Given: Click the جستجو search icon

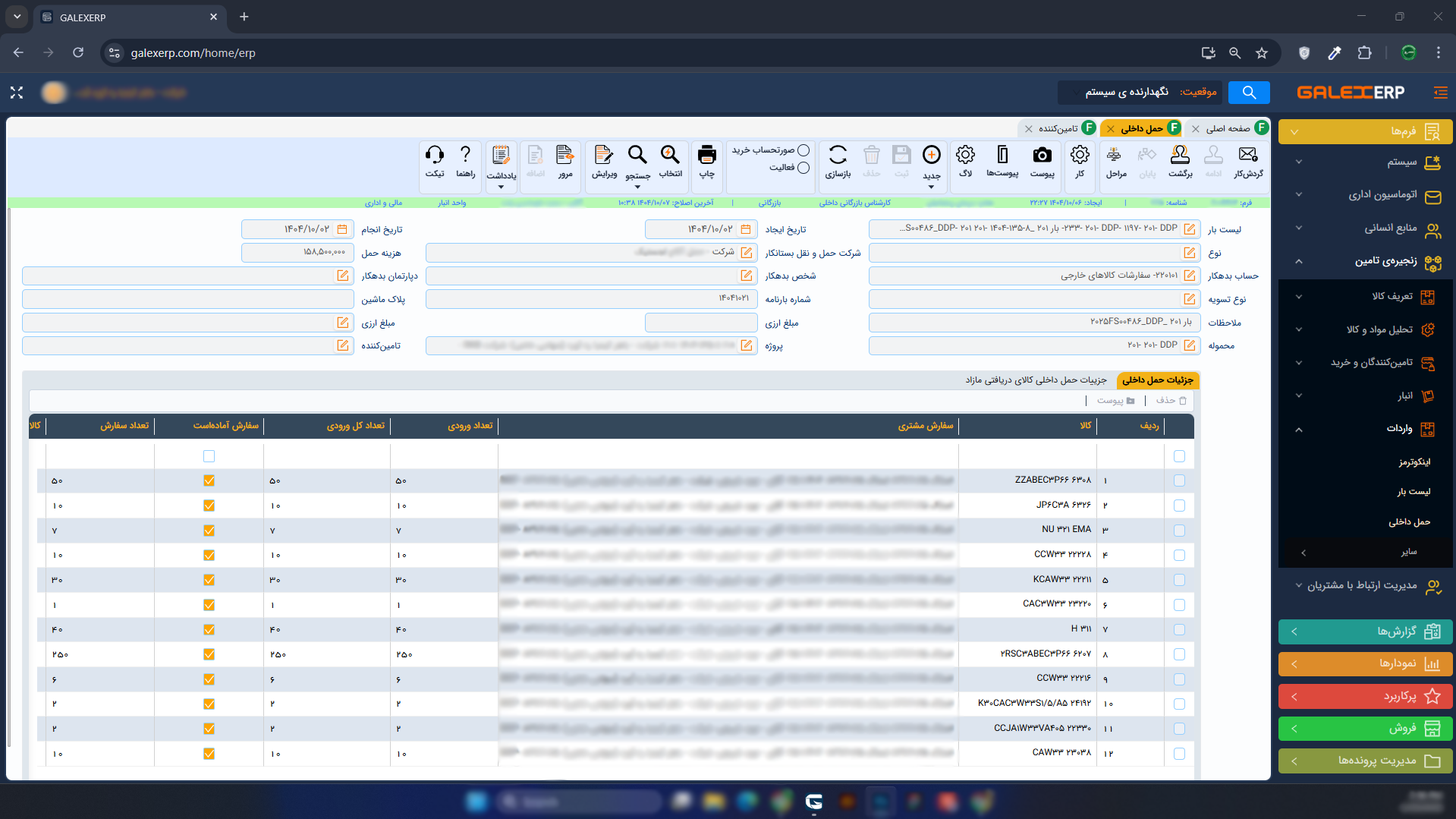Looking at the screenshot, I should point(637,156).
